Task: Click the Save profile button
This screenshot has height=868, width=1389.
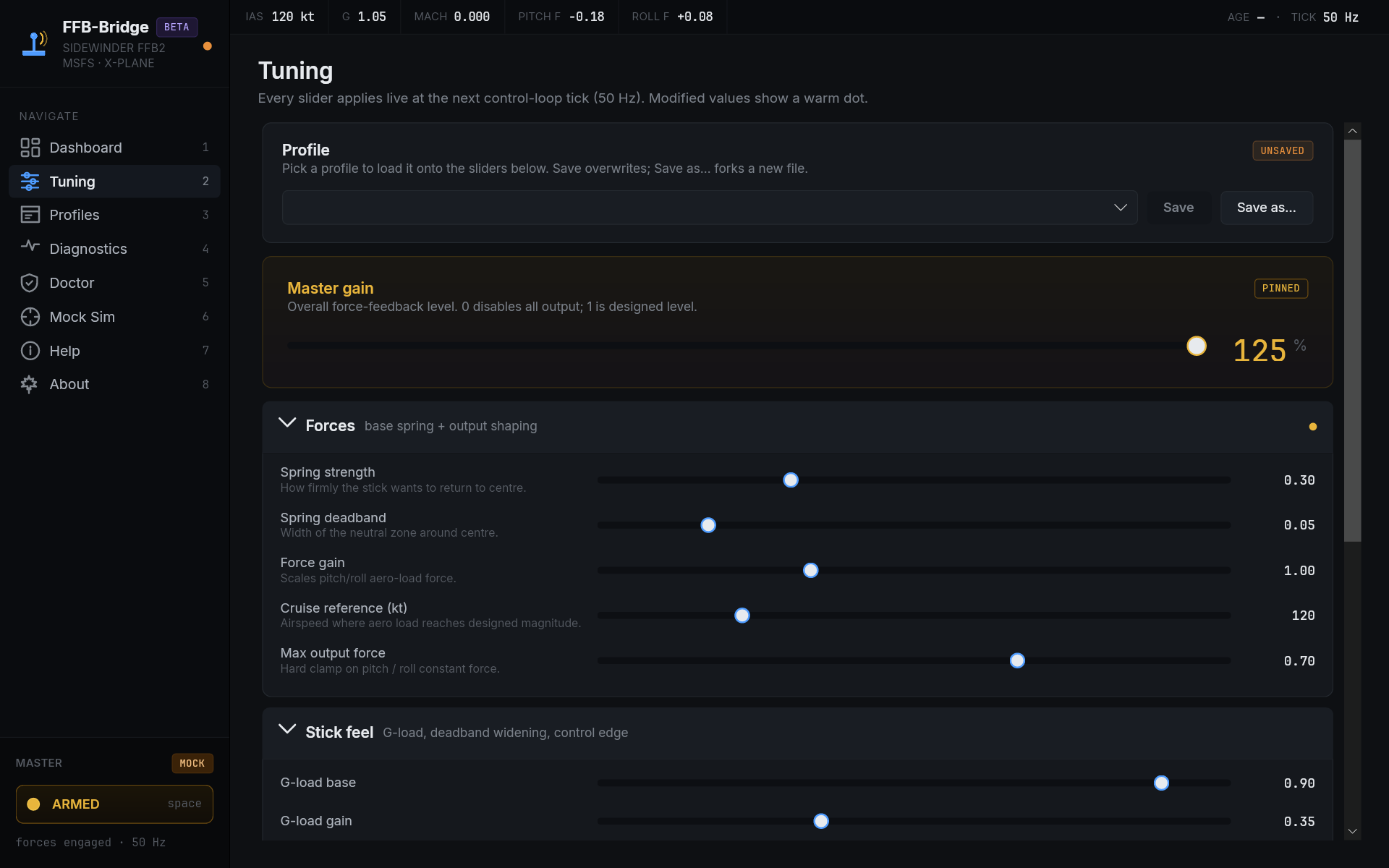Action: click(x=1178, y=208)
